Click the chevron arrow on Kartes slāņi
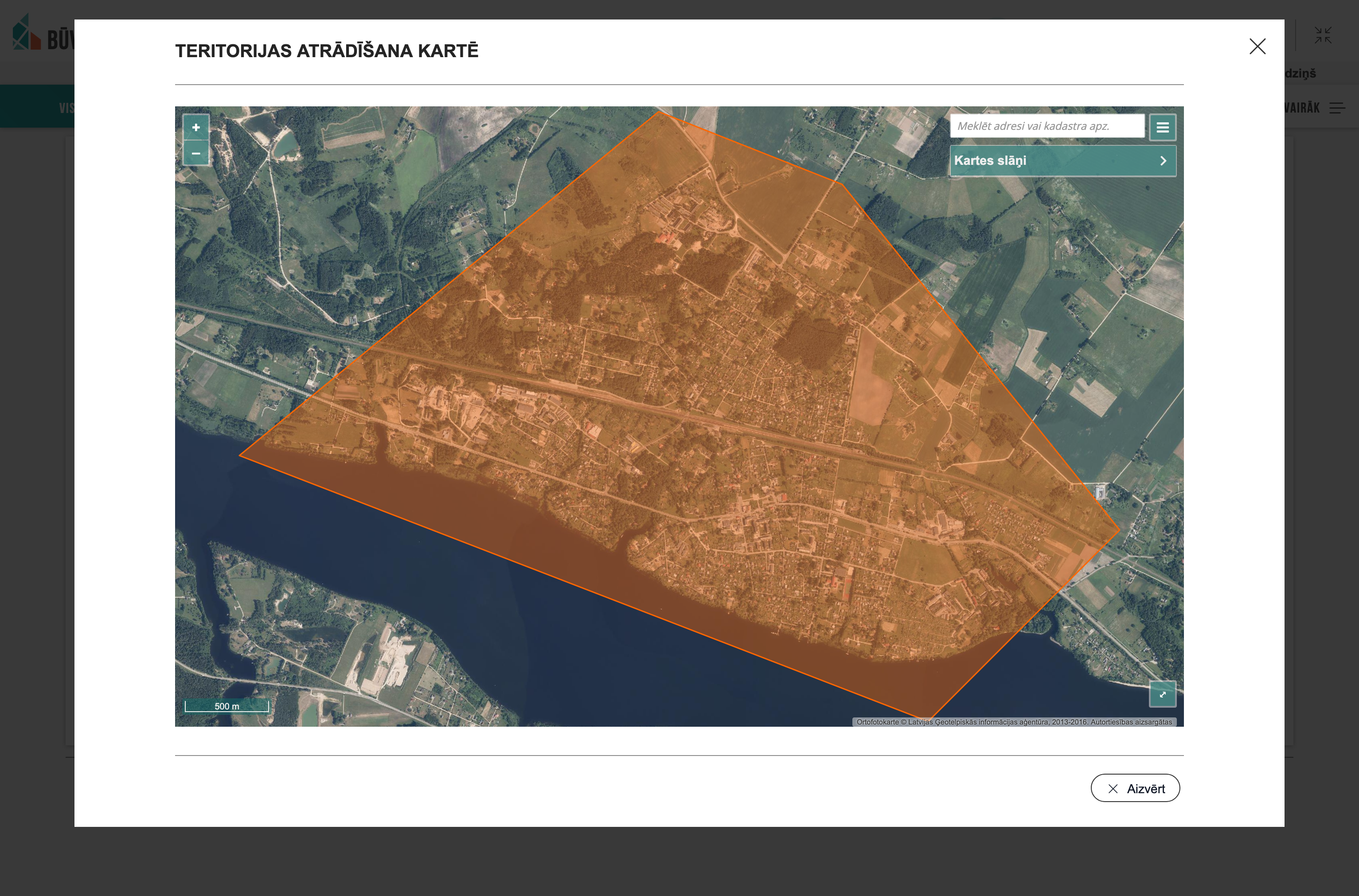The height and width of the screenshot is (896, 1359). 1163,160
